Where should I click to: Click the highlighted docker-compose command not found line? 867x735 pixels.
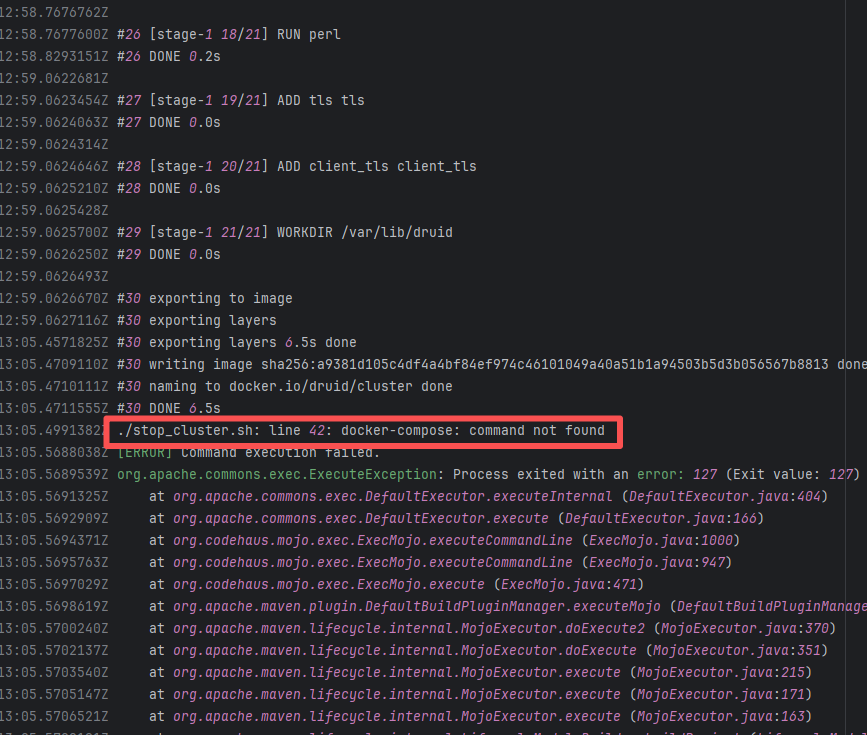click(x=361, y=431)
